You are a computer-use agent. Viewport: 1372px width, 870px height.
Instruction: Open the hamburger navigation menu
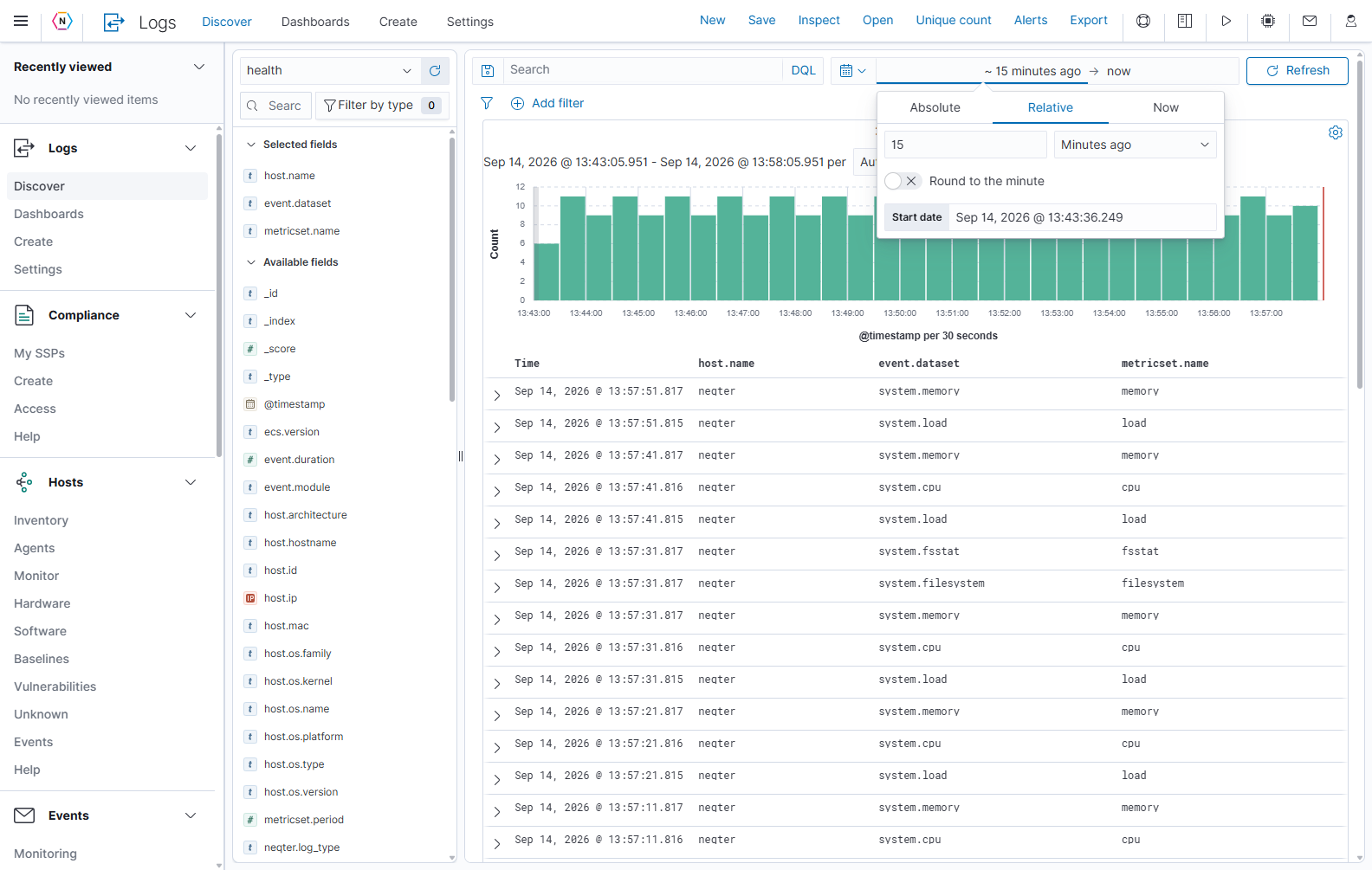(21, 21)
